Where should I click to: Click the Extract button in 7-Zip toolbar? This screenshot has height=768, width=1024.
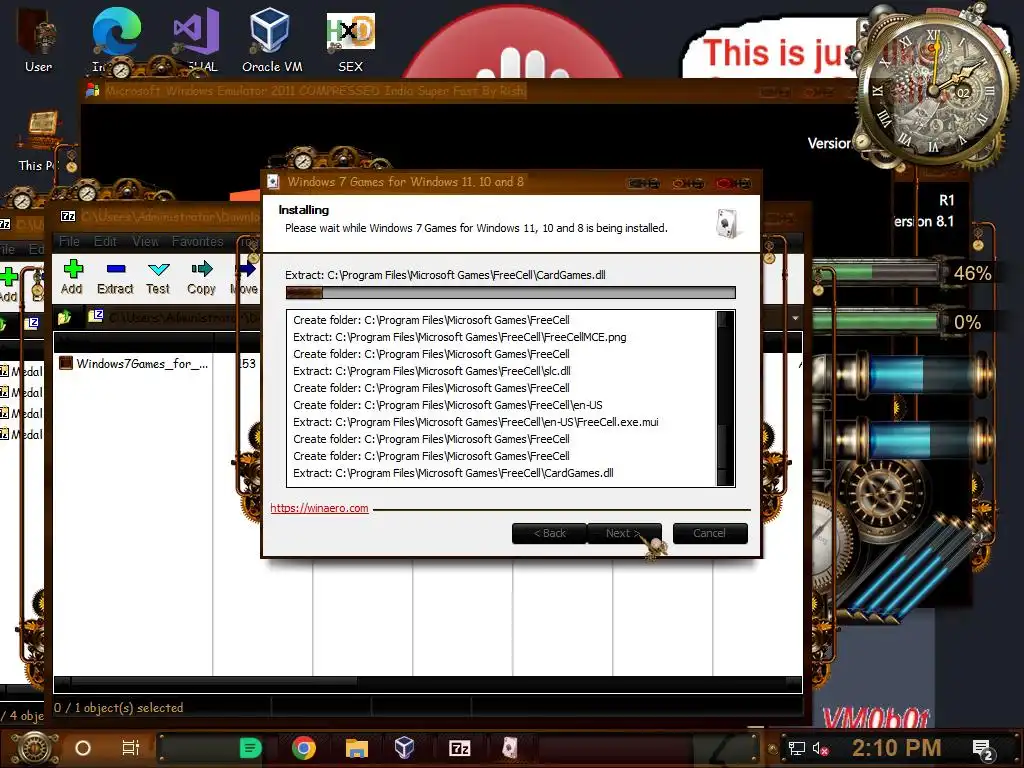[x=115, y=278]
